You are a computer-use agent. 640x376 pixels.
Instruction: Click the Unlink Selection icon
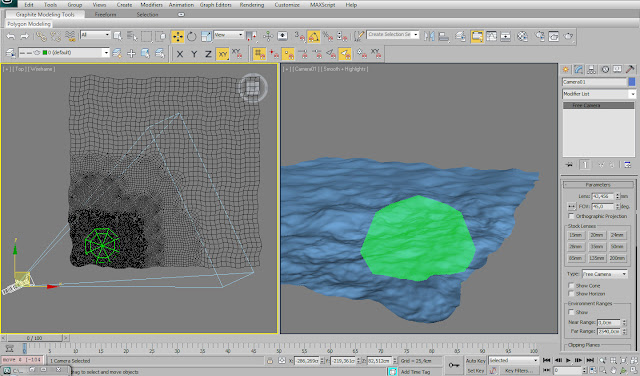click(56, 36)
